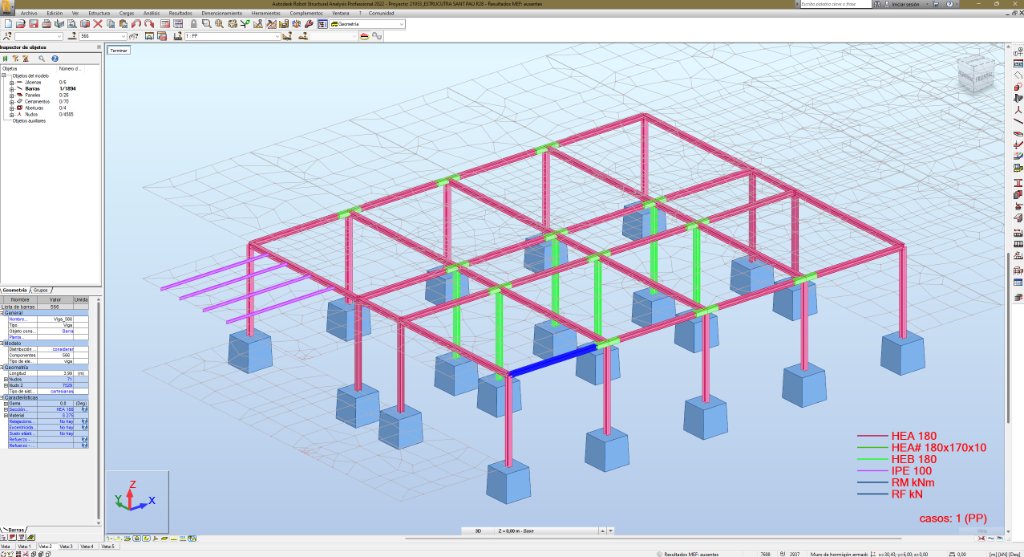Switch to the Vista 2 tab
Viewport: 1024px width, 557px height.
point(45,547)
